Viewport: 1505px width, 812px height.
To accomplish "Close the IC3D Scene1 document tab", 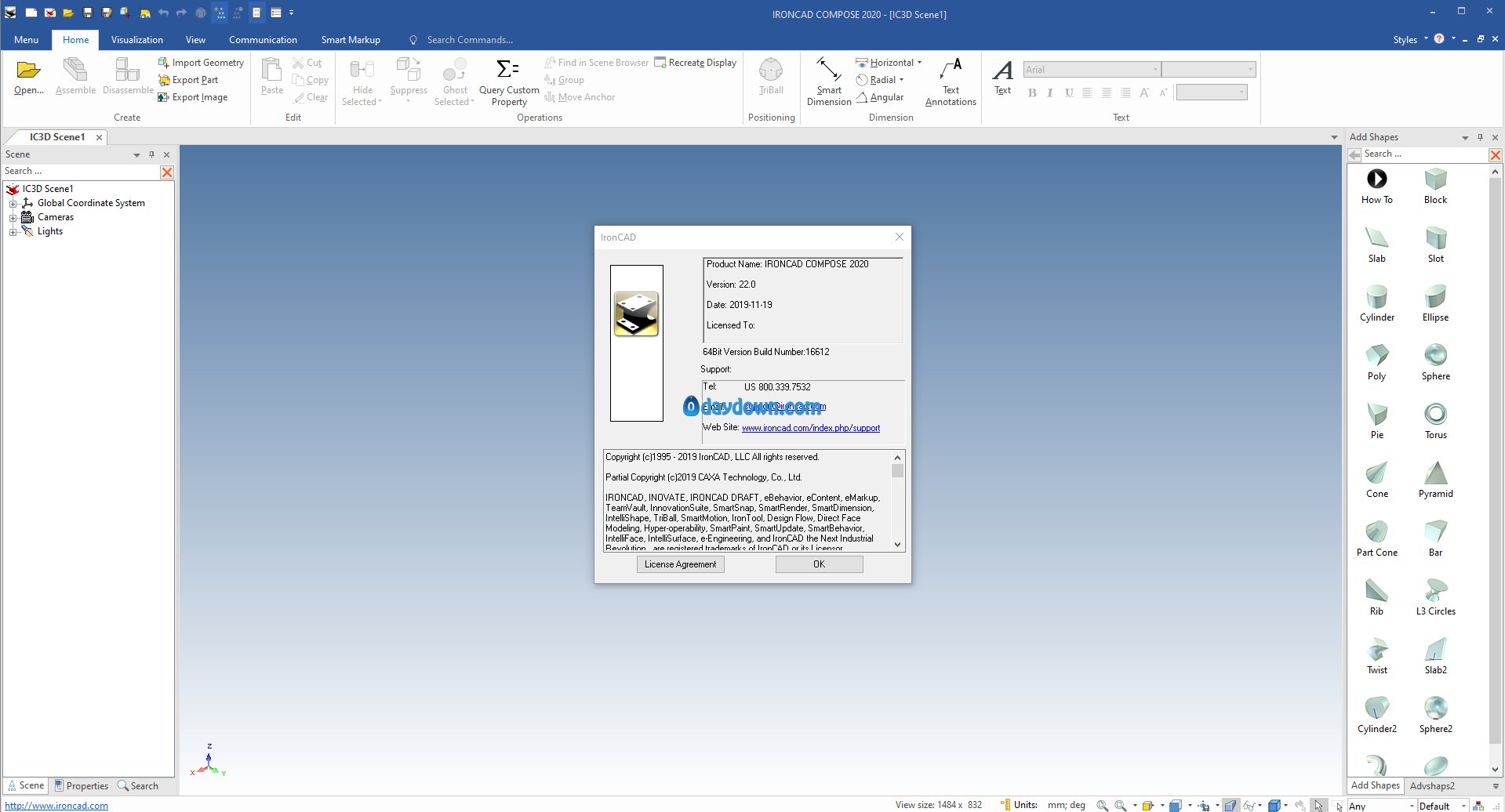I will tap(99, 137).
